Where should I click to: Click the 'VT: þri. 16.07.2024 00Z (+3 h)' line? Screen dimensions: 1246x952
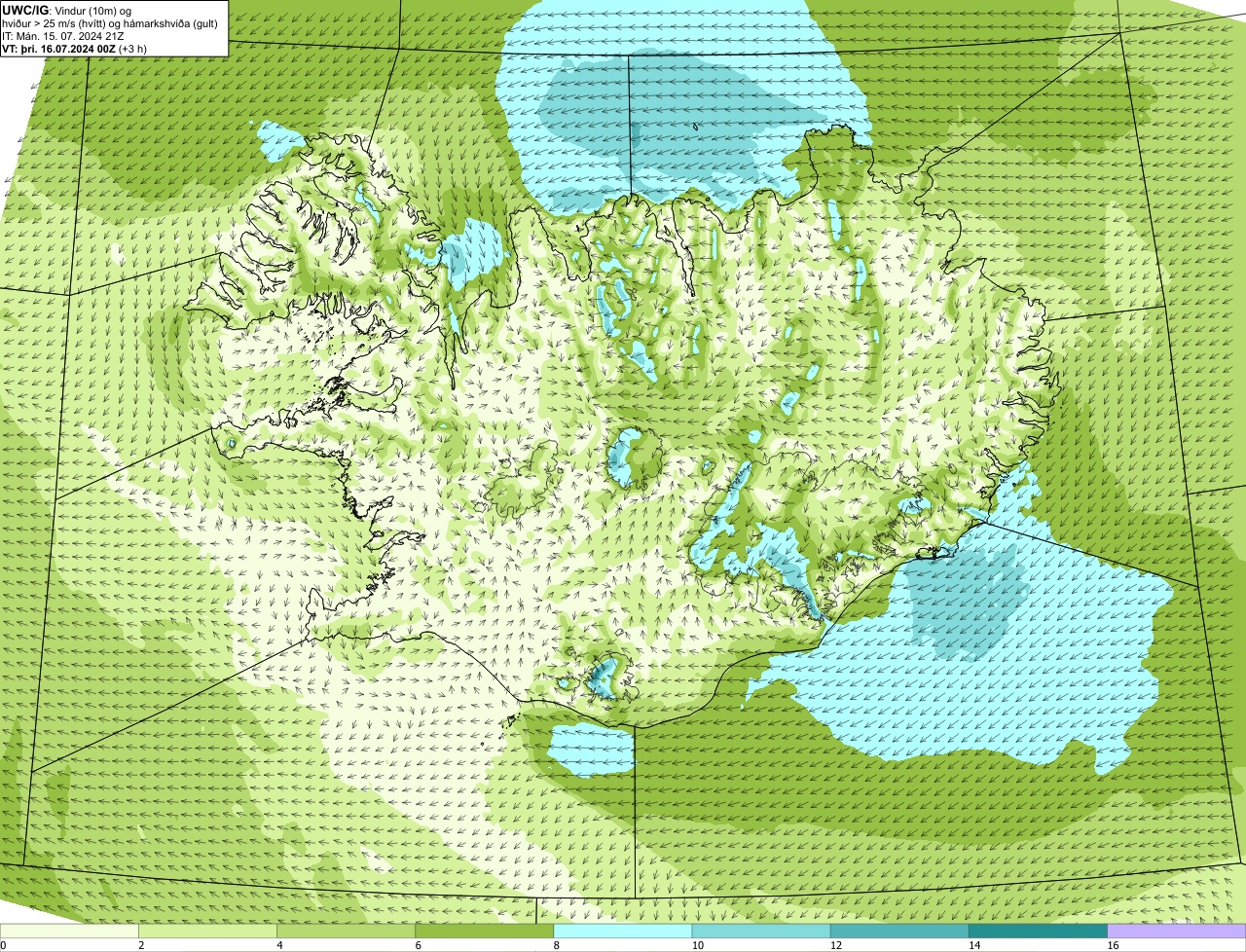coord(74,48)
